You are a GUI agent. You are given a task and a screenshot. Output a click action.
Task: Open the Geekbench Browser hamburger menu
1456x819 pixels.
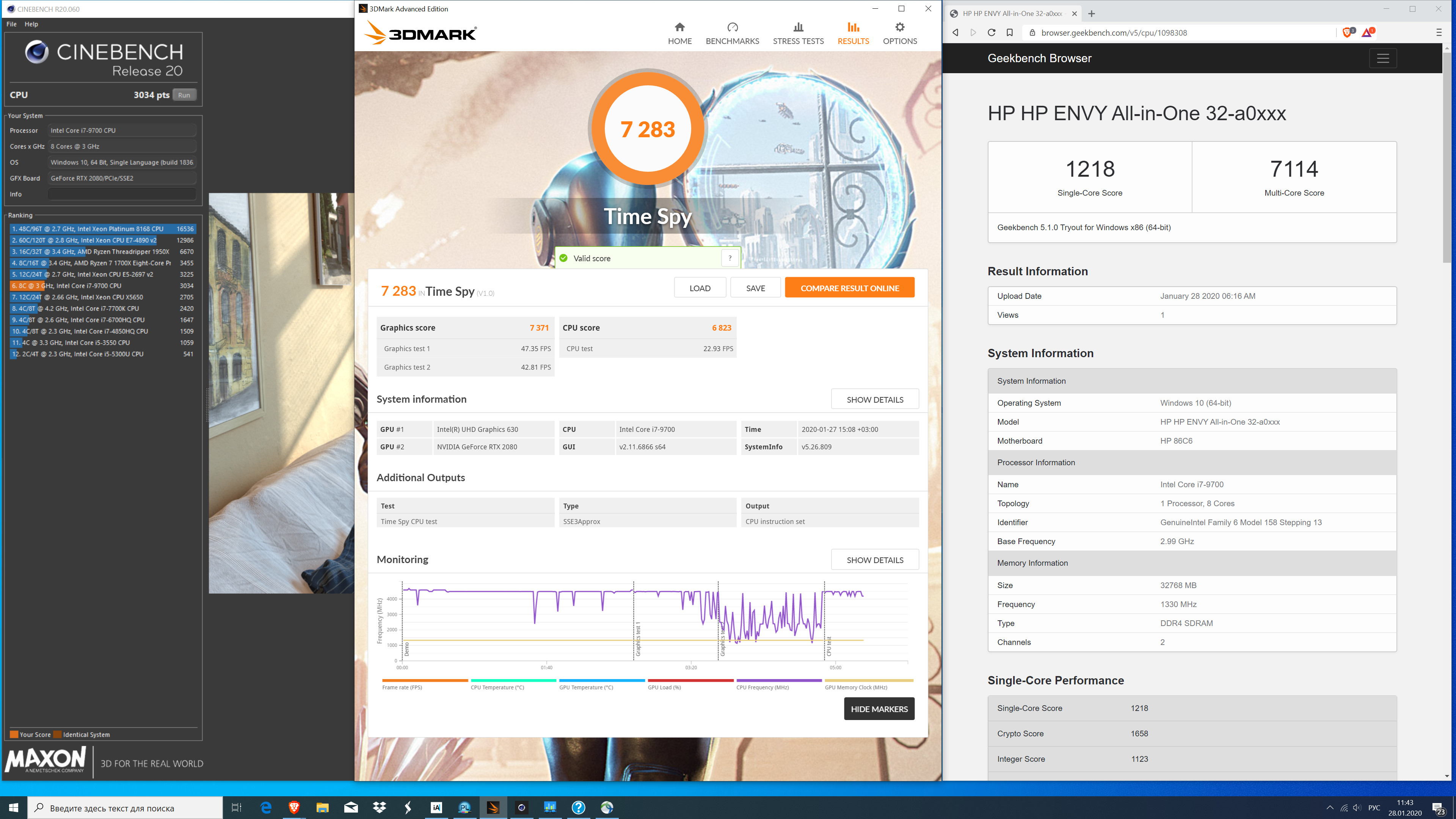pos(1382,58)
